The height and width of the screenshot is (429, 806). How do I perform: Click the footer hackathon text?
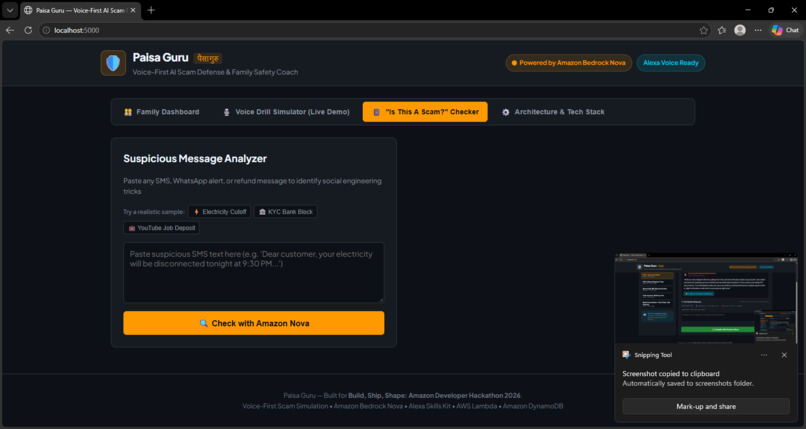402,396
